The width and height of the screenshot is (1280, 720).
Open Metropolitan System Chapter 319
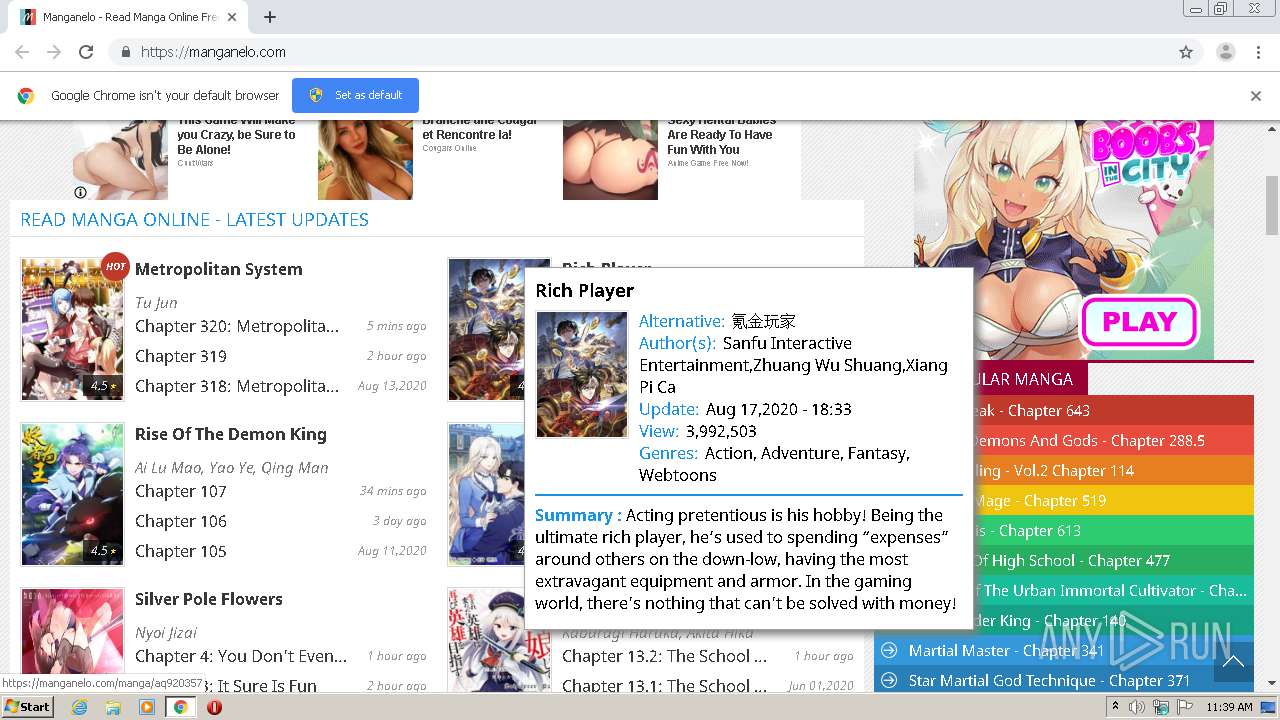pyautogui.click(x=181, y=356)
